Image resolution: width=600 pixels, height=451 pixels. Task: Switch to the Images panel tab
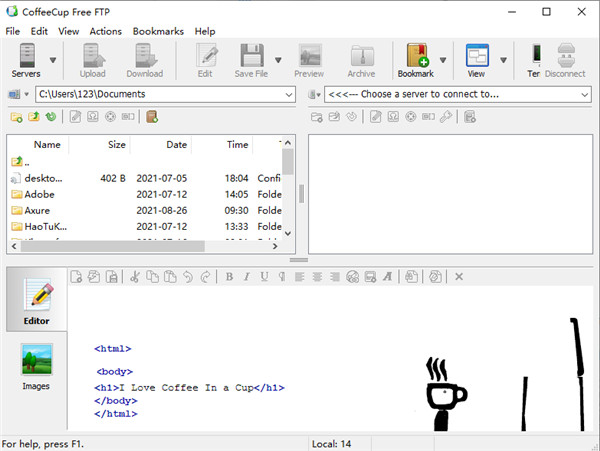pyautogui.click(x=36, y=367)
